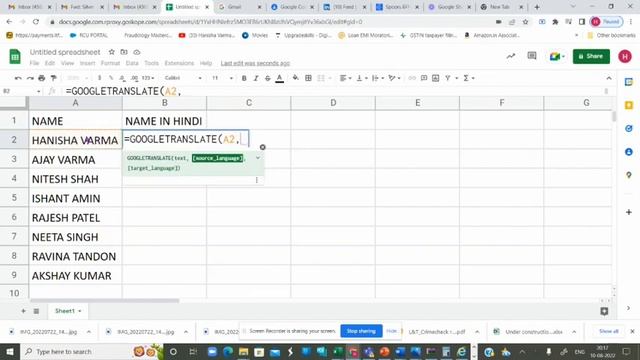Screen dimensions: 640x360
Task: Click the Last edit was seconds ago link
Action: point(255,63)
